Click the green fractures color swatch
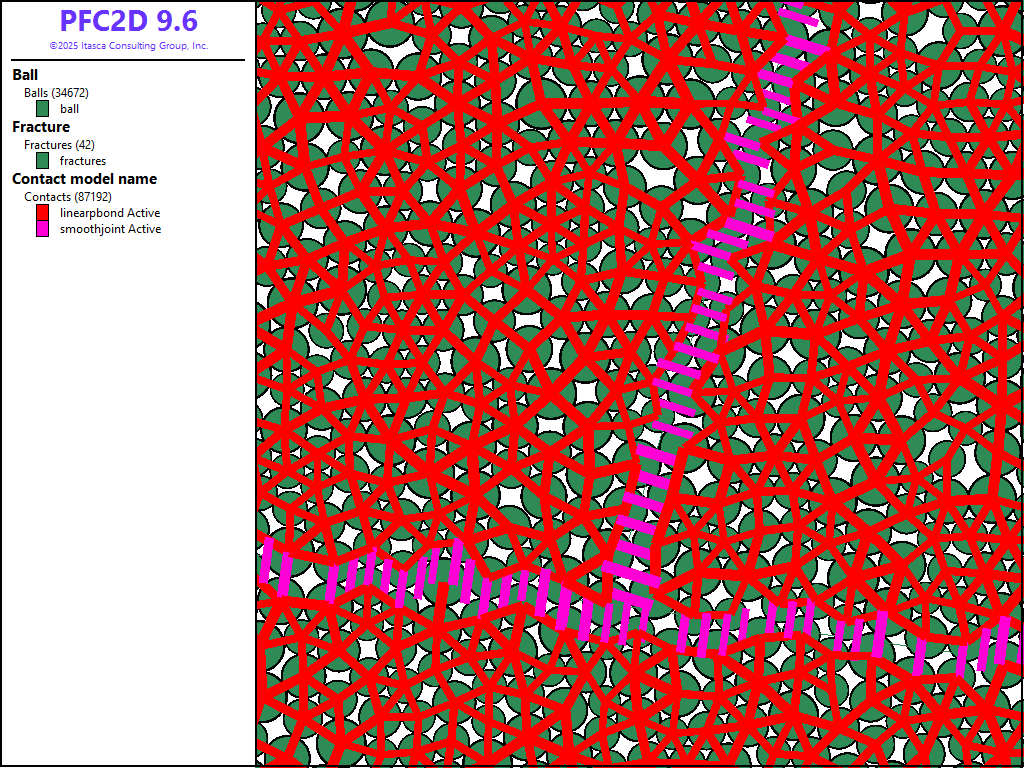The height and width of the screenshot is (768, 1024). 42,161
